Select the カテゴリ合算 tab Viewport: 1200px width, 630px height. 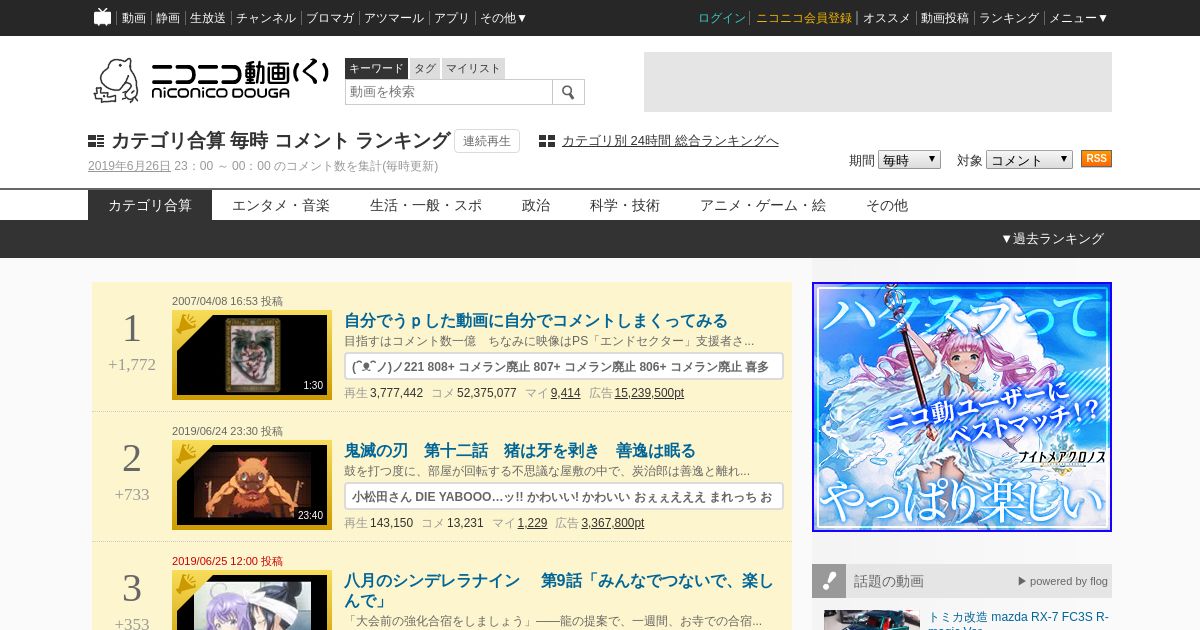(x=150, y=205)
